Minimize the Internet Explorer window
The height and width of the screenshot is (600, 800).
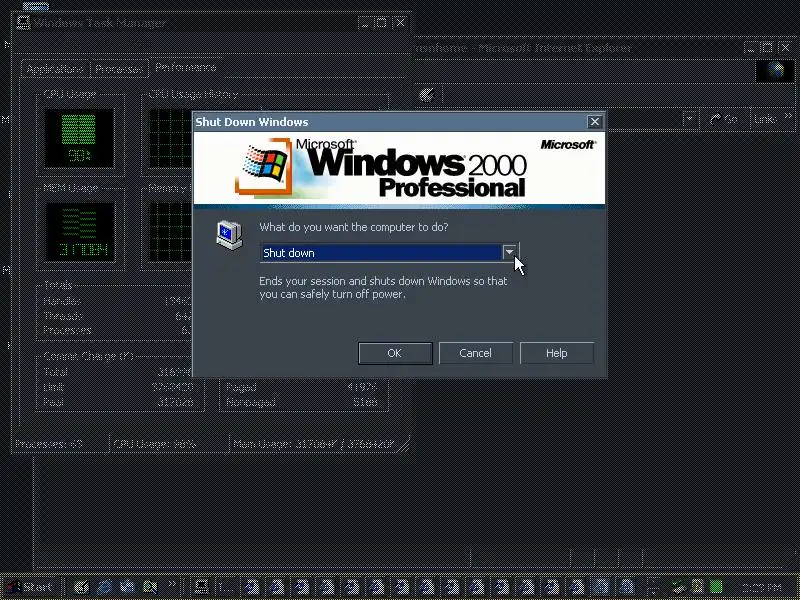(x=751, y=48)
